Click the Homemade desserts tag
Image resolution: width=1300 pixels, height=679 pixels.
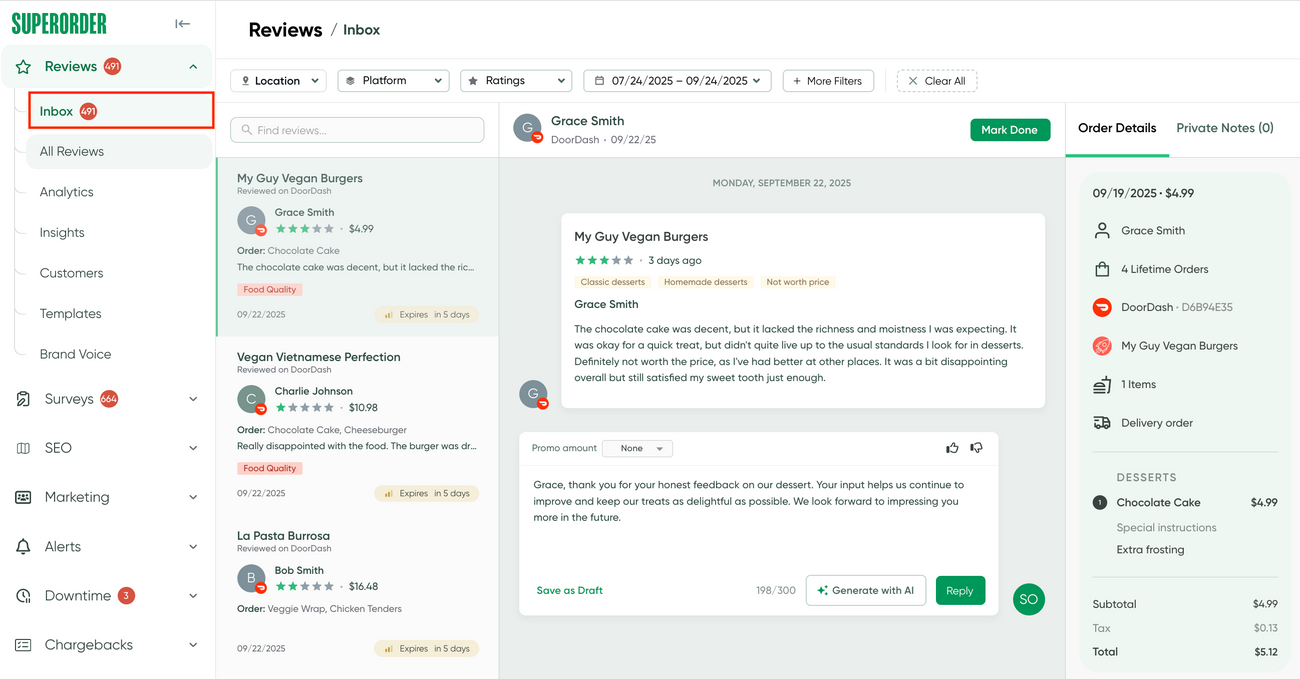705,282
